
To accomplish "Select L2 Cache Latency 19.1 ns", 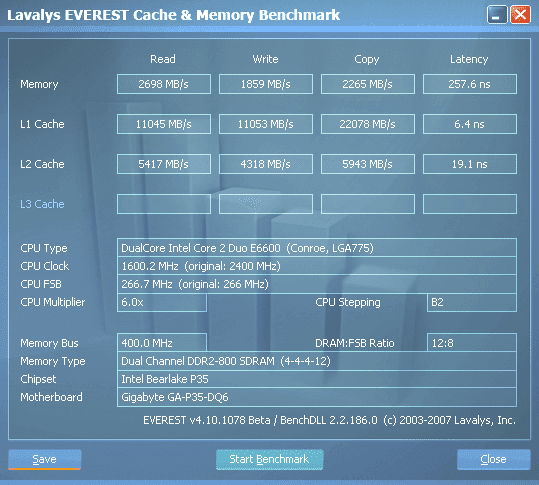I will 470,164.
